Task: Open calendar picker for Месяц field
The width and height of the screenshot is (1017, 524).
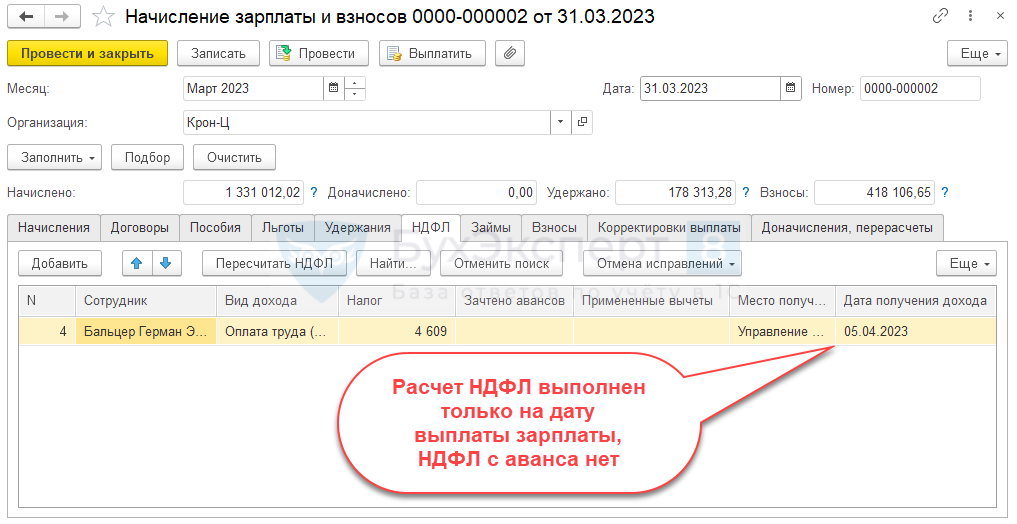Action: [x=333, y=88]
